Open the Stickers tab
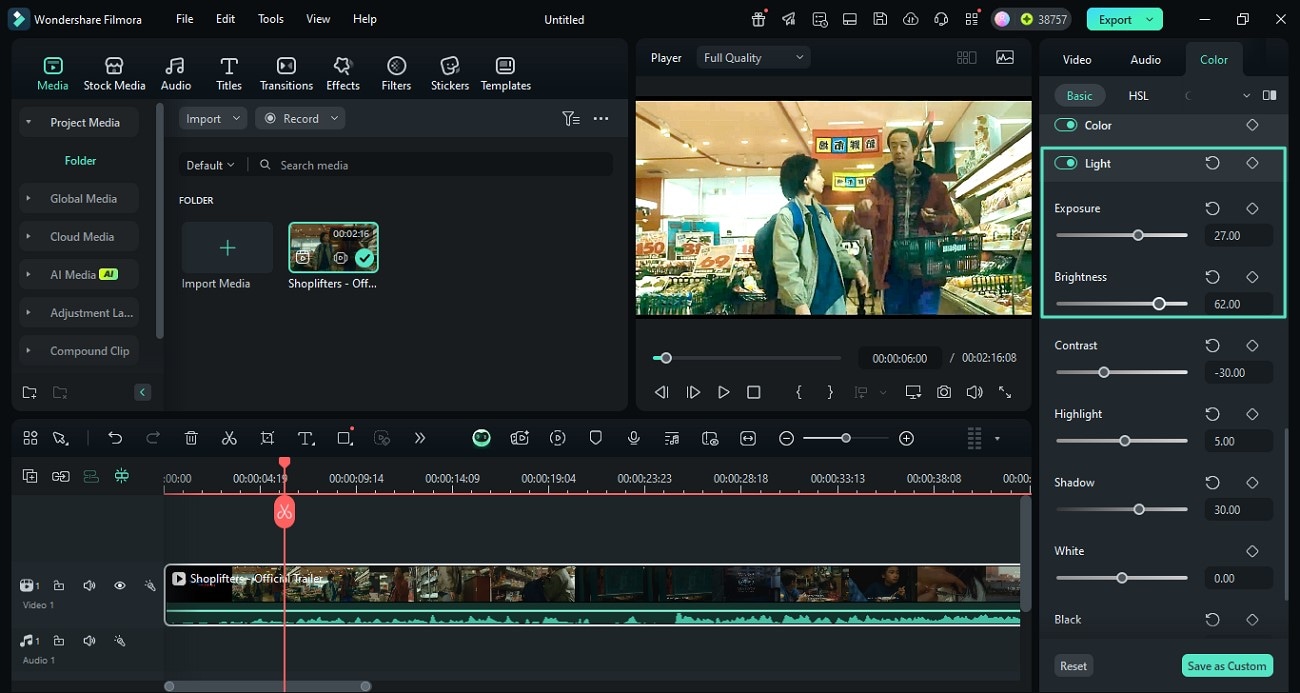 click(450, 74)
